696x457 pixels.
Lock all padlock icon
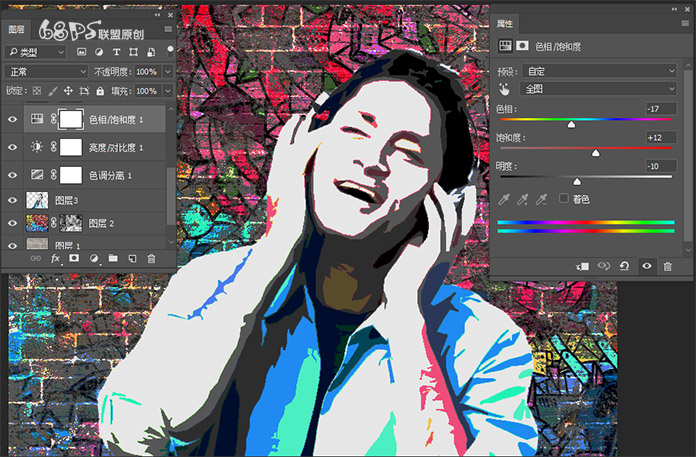pos(100,91)
